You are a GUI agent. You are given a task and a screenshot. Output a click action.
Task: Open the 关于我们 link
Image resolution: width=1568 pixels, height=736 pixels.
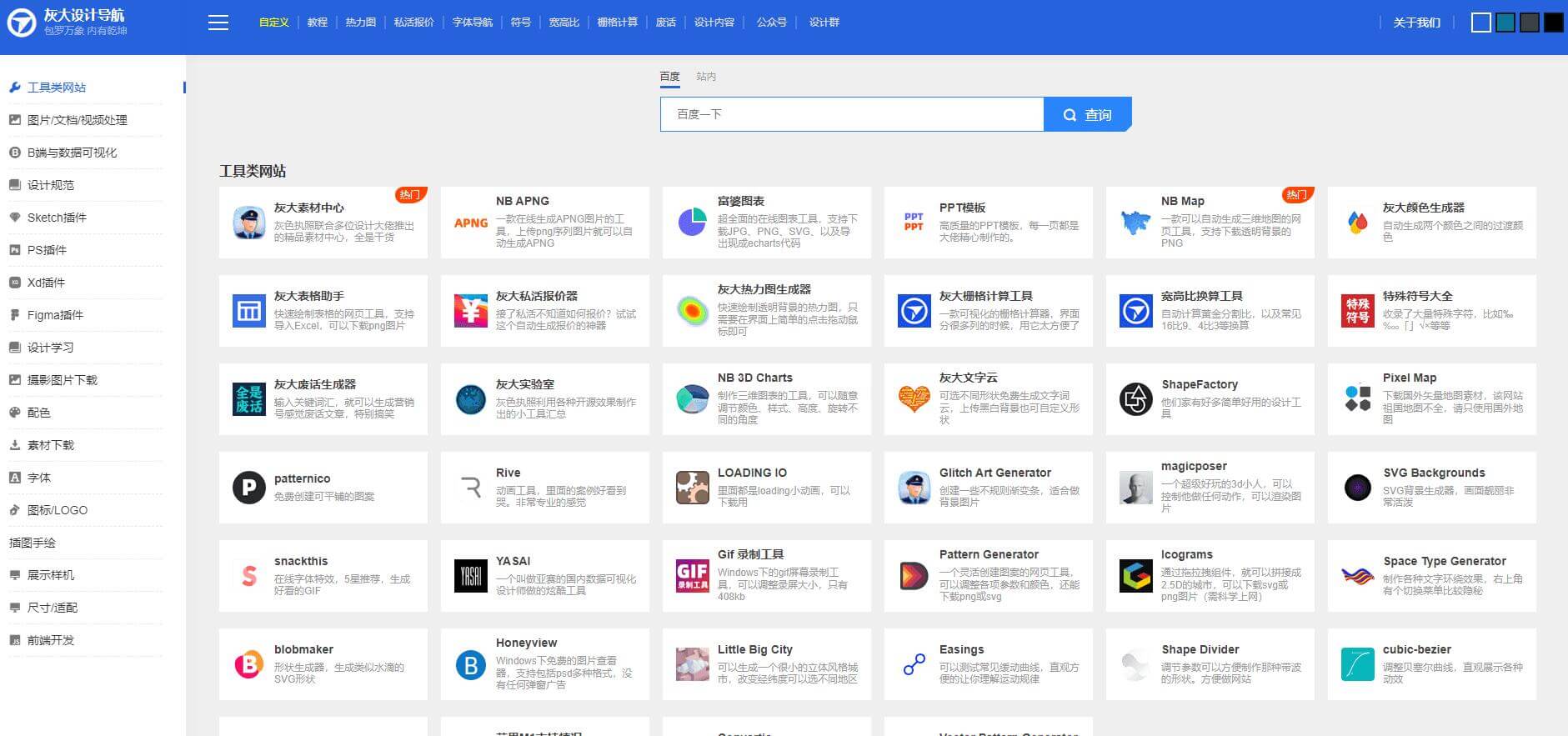tap(1416, 23)
